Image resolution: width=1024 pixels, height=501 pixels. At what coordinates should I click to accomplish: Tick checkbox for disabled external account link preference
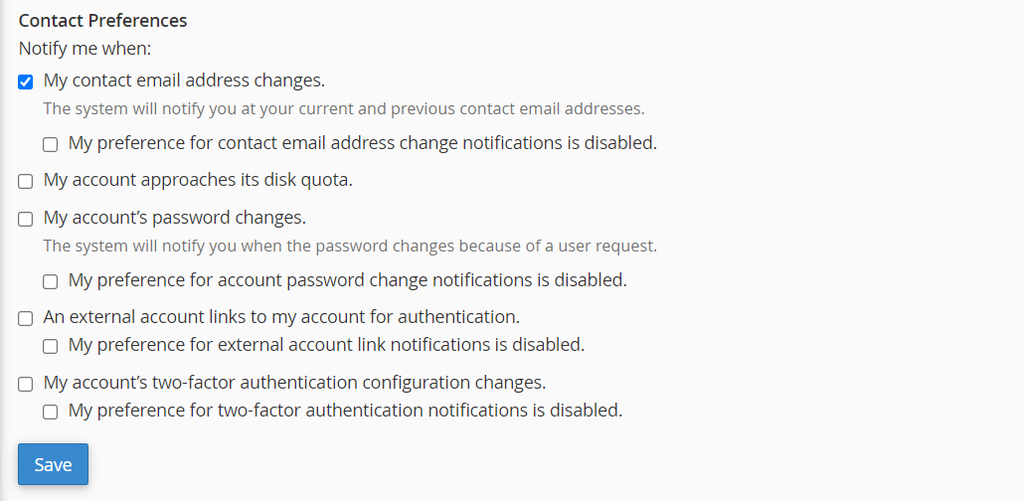coord(50,347)
